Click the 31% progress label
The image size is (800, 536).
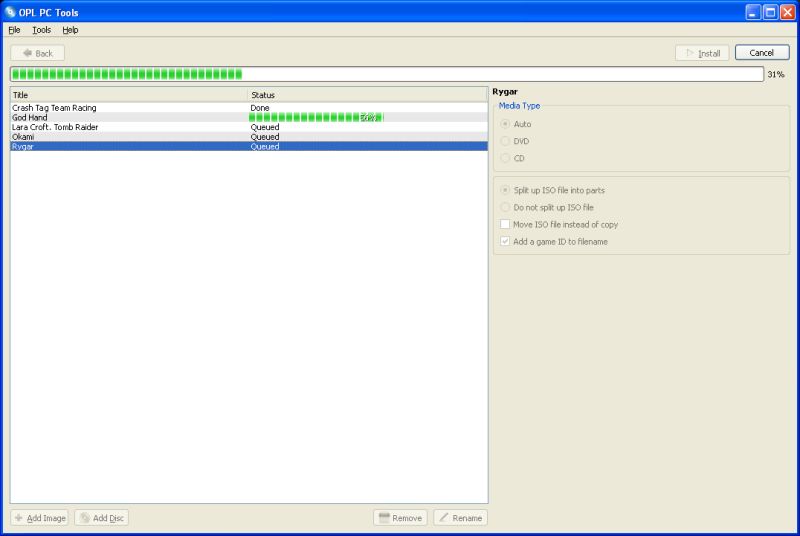pos(776,74)
